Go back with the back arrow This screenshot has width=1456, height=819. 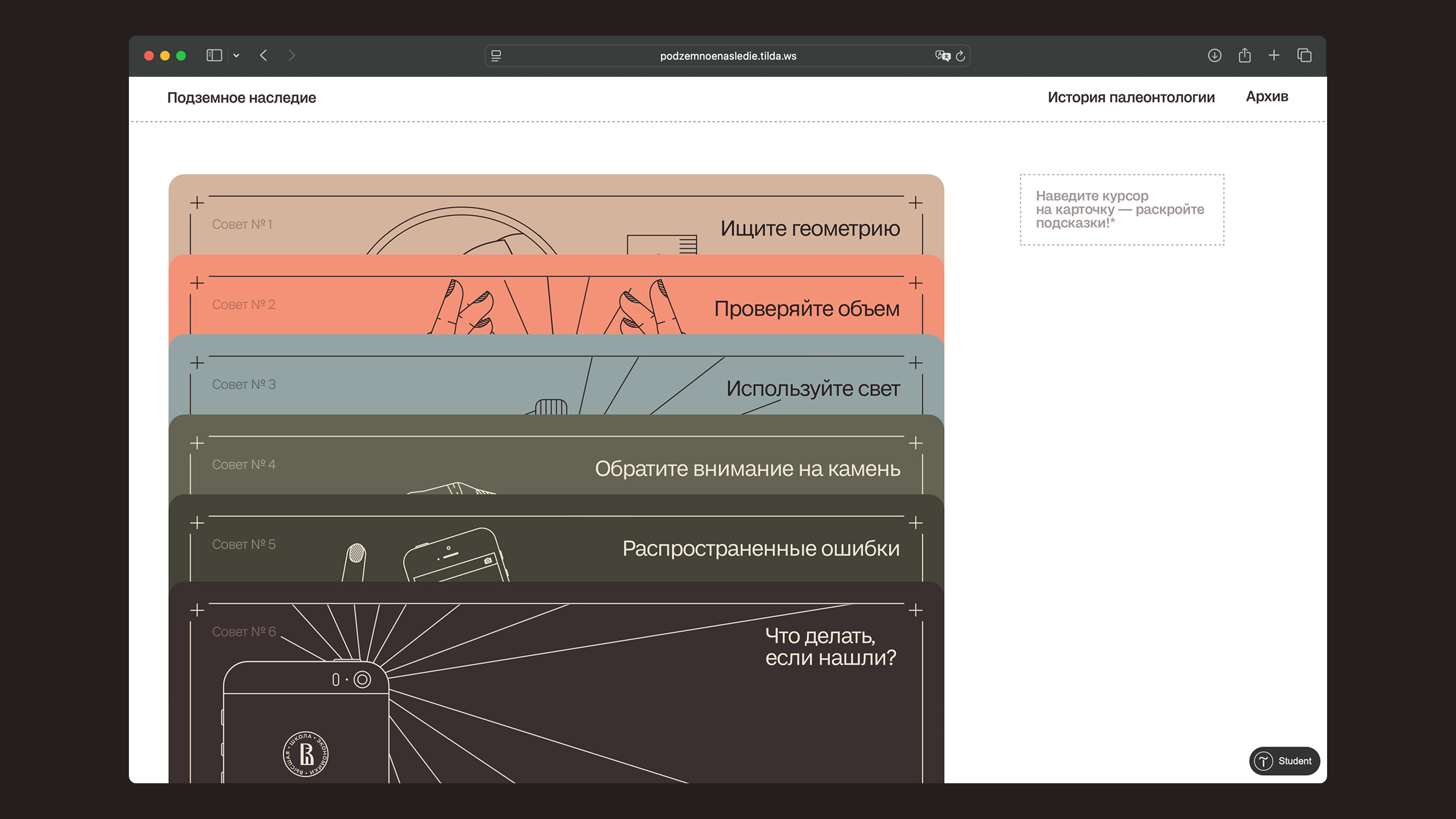coord(263,56)
